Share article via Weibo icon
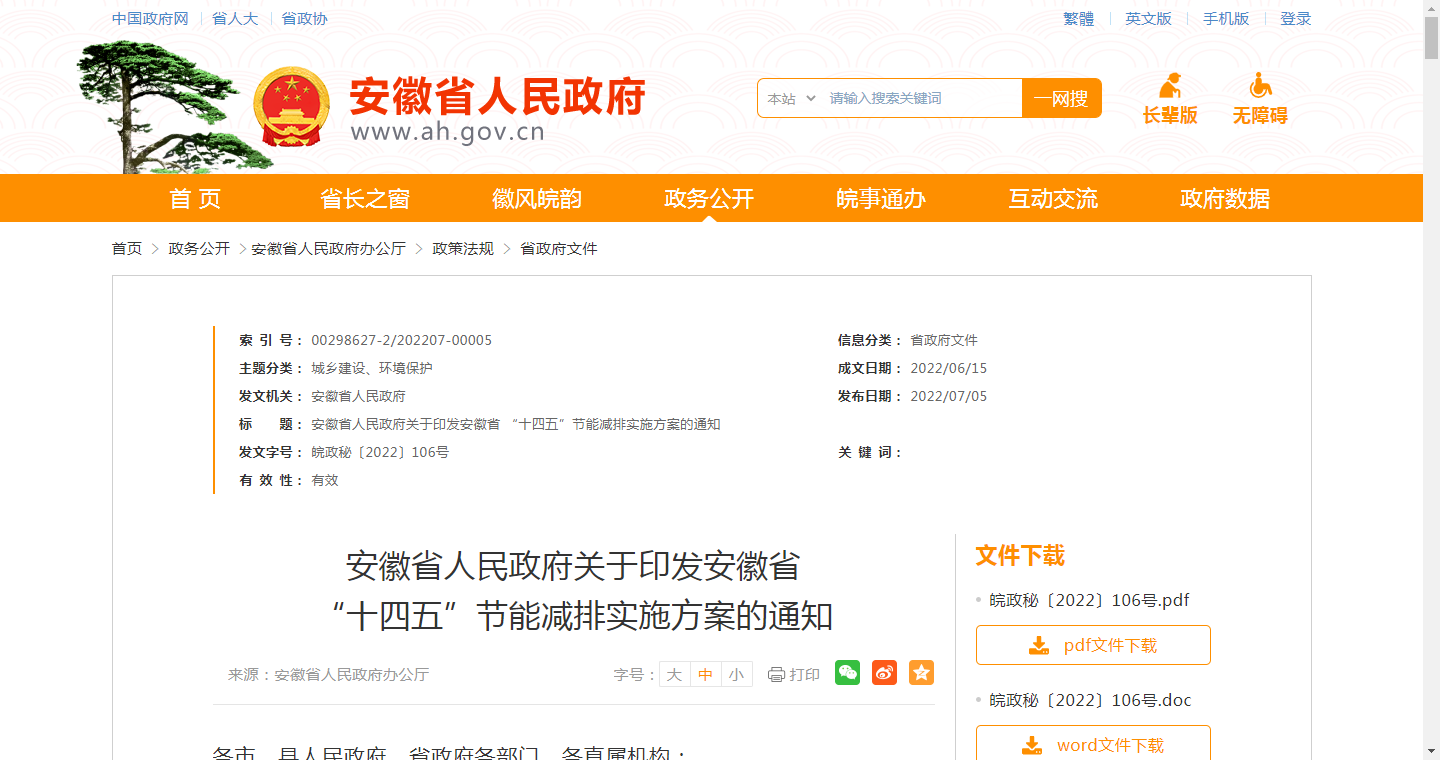 tap(884, 673)
